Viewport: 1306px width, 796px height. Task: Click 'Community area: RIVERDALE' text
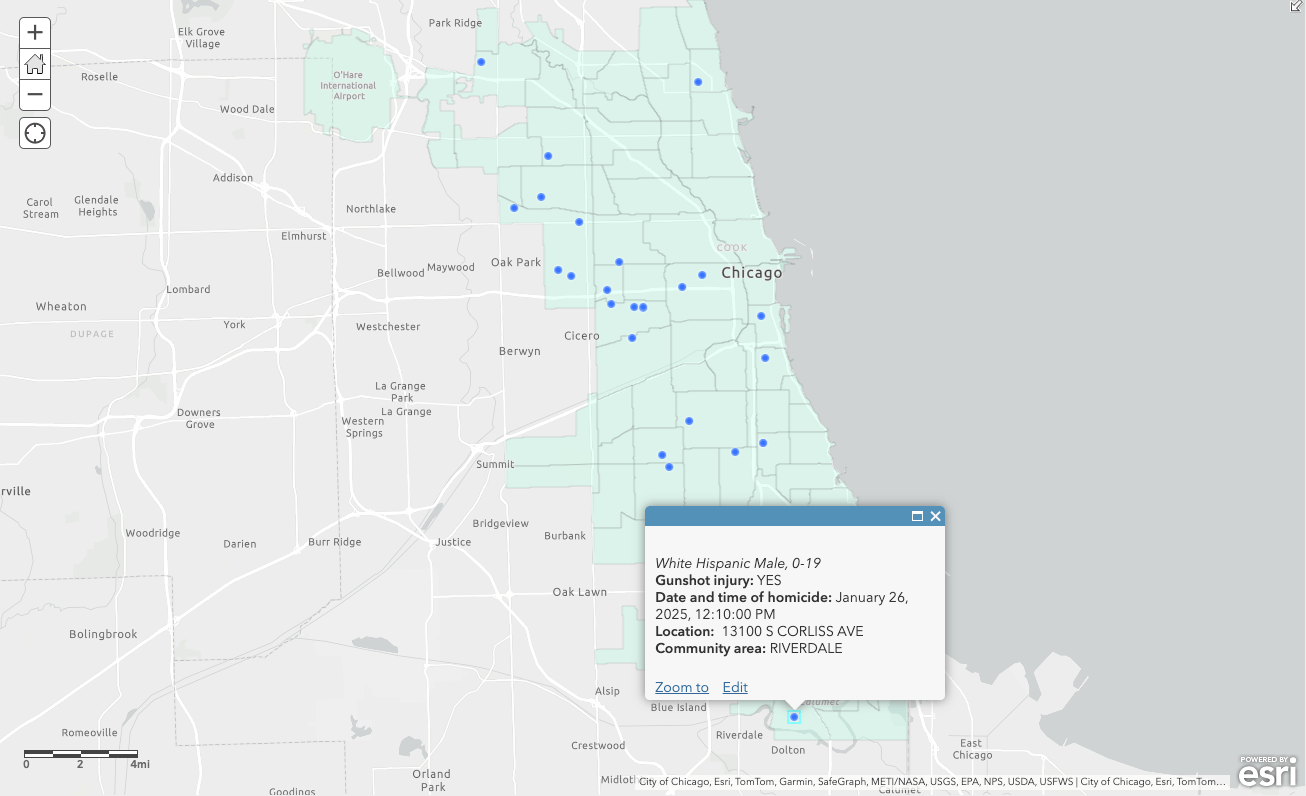click(749, 648)
